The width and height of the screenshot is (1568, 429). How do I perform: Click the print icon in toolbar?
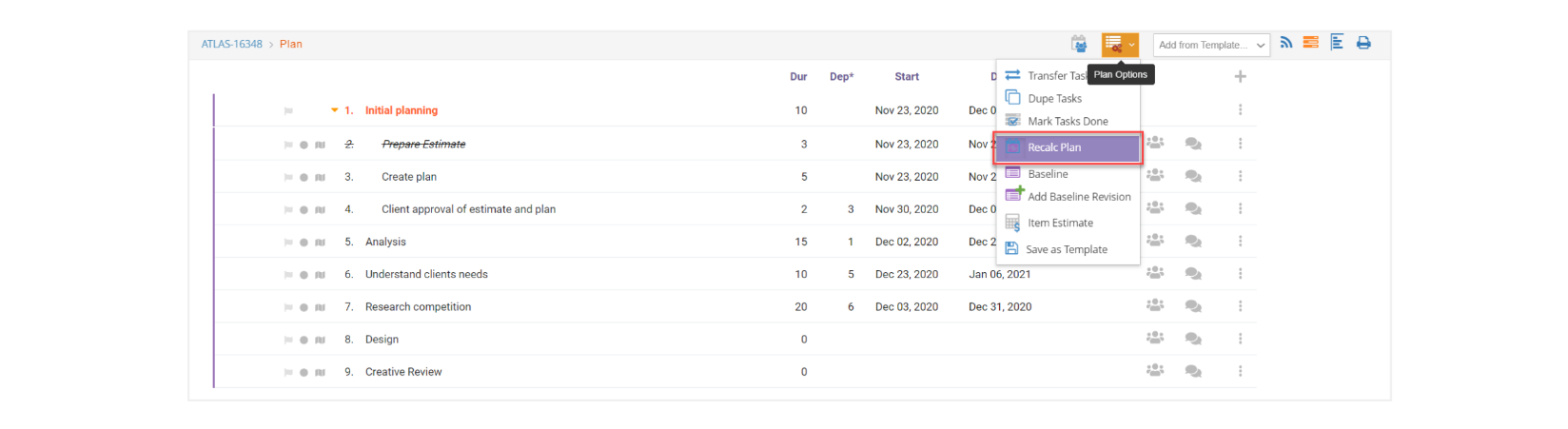[x=1363, y=43]
